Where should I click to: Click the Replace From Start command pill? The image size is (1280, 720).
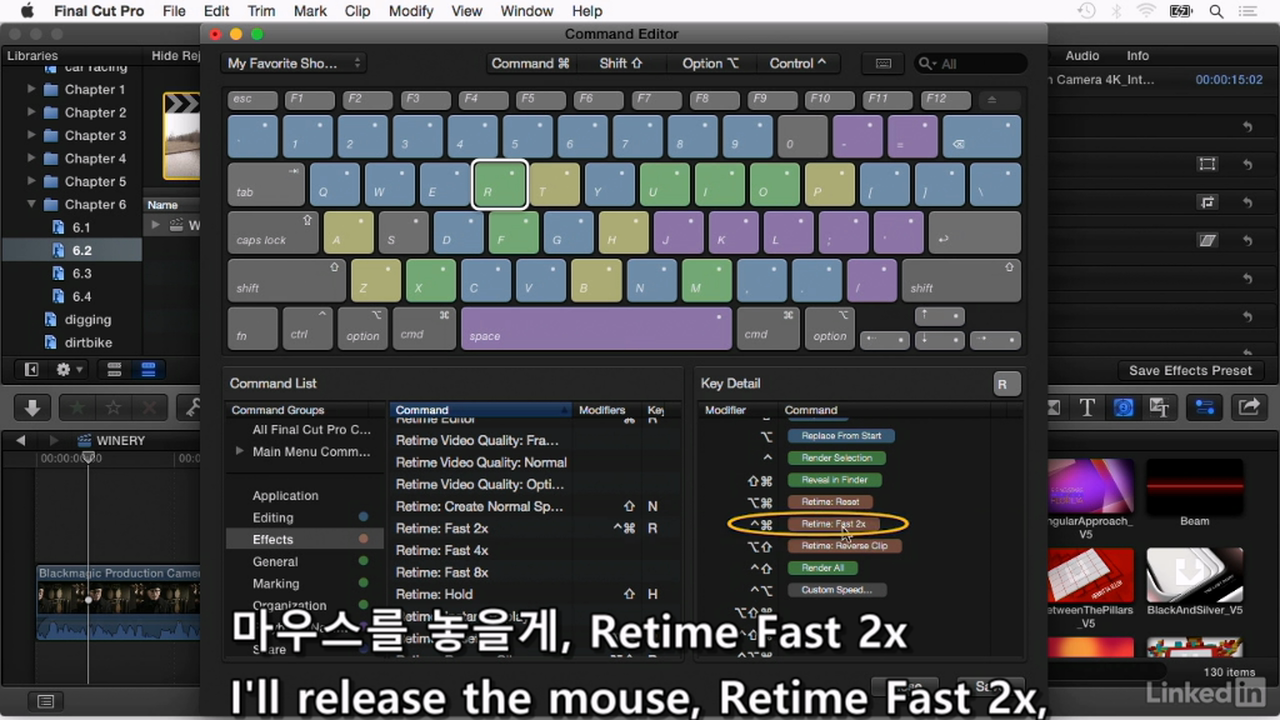(841, 436)
